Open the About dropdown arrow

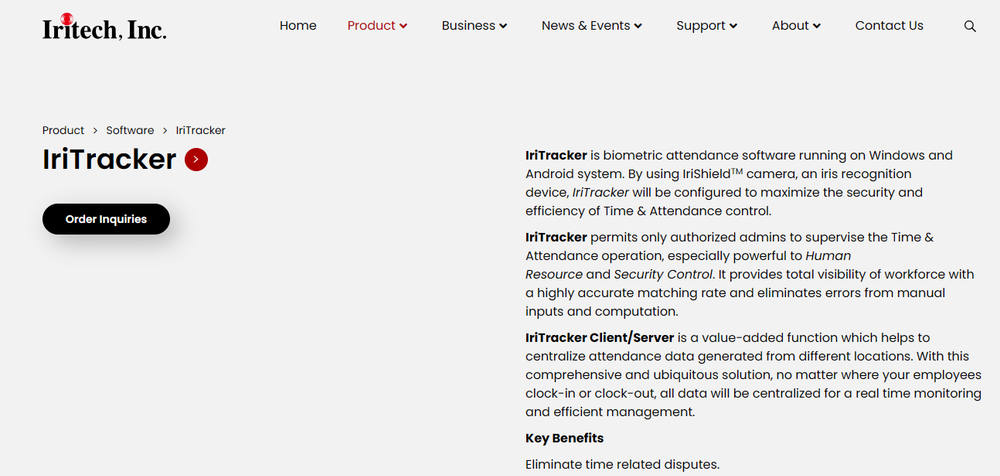tap(817, 26)
